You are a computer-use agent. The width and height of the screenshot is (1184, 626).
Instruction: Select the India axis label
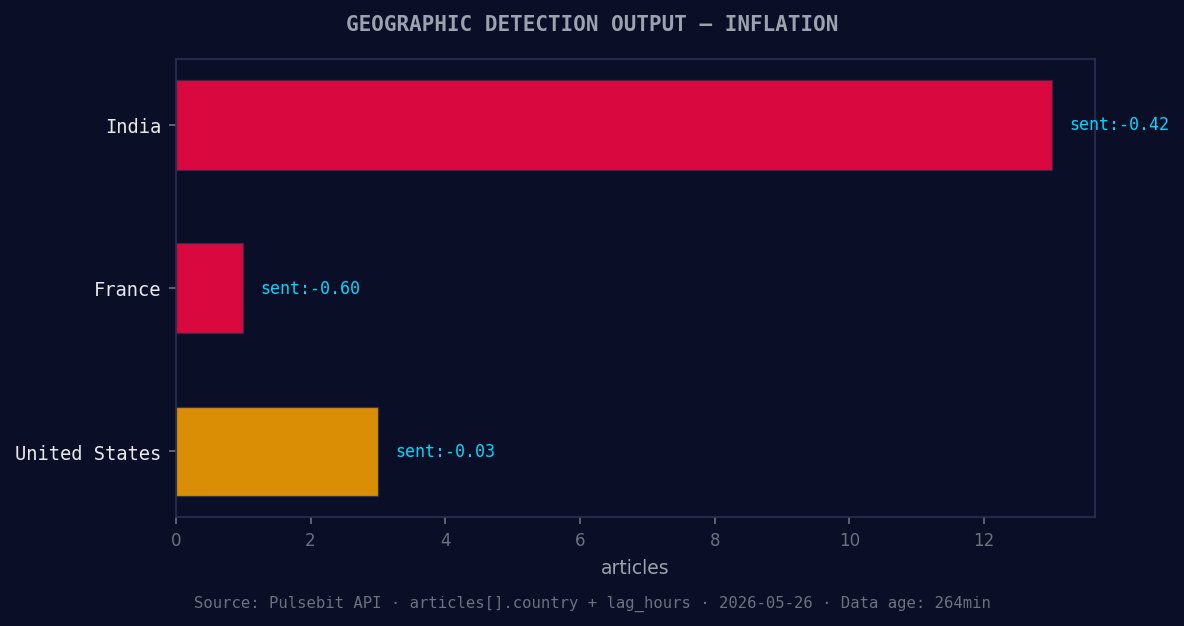click(x=134, y=126)
